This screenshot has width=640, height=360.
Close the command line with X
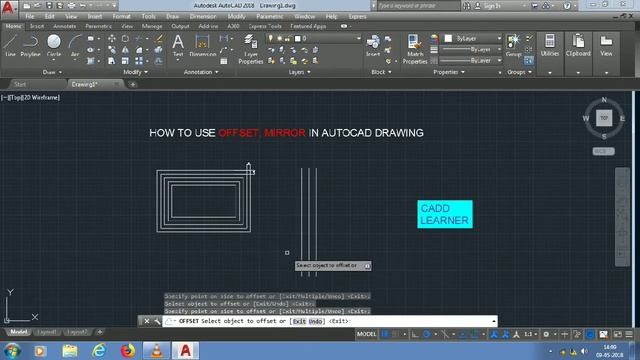click(147, 321)
